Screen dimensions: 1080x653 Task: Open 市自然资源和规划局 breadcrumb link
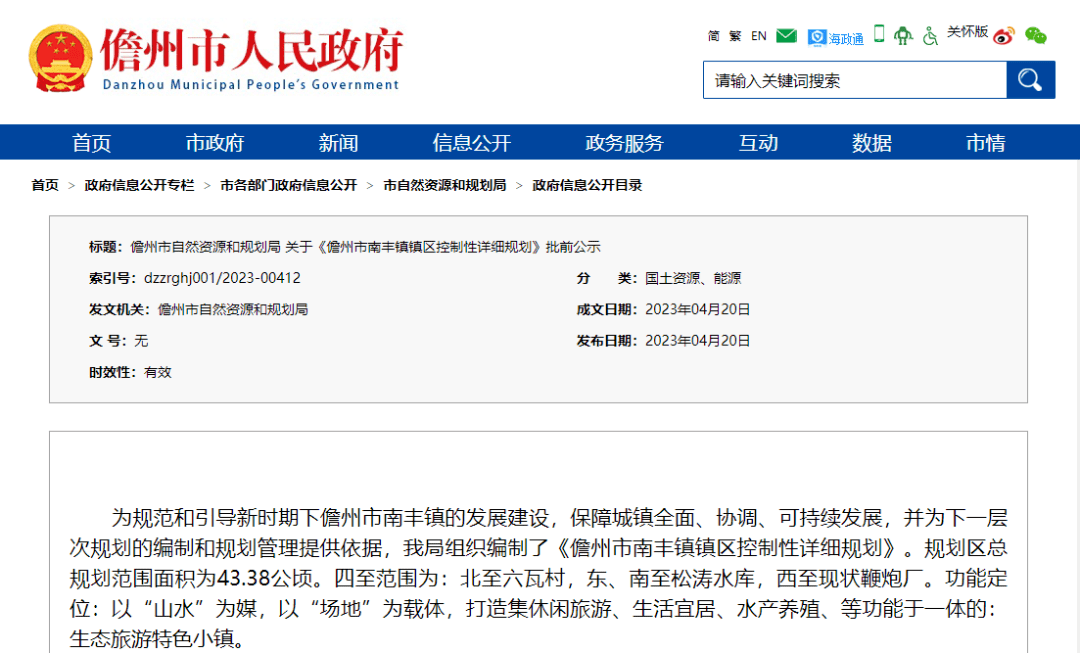(444, 185)
